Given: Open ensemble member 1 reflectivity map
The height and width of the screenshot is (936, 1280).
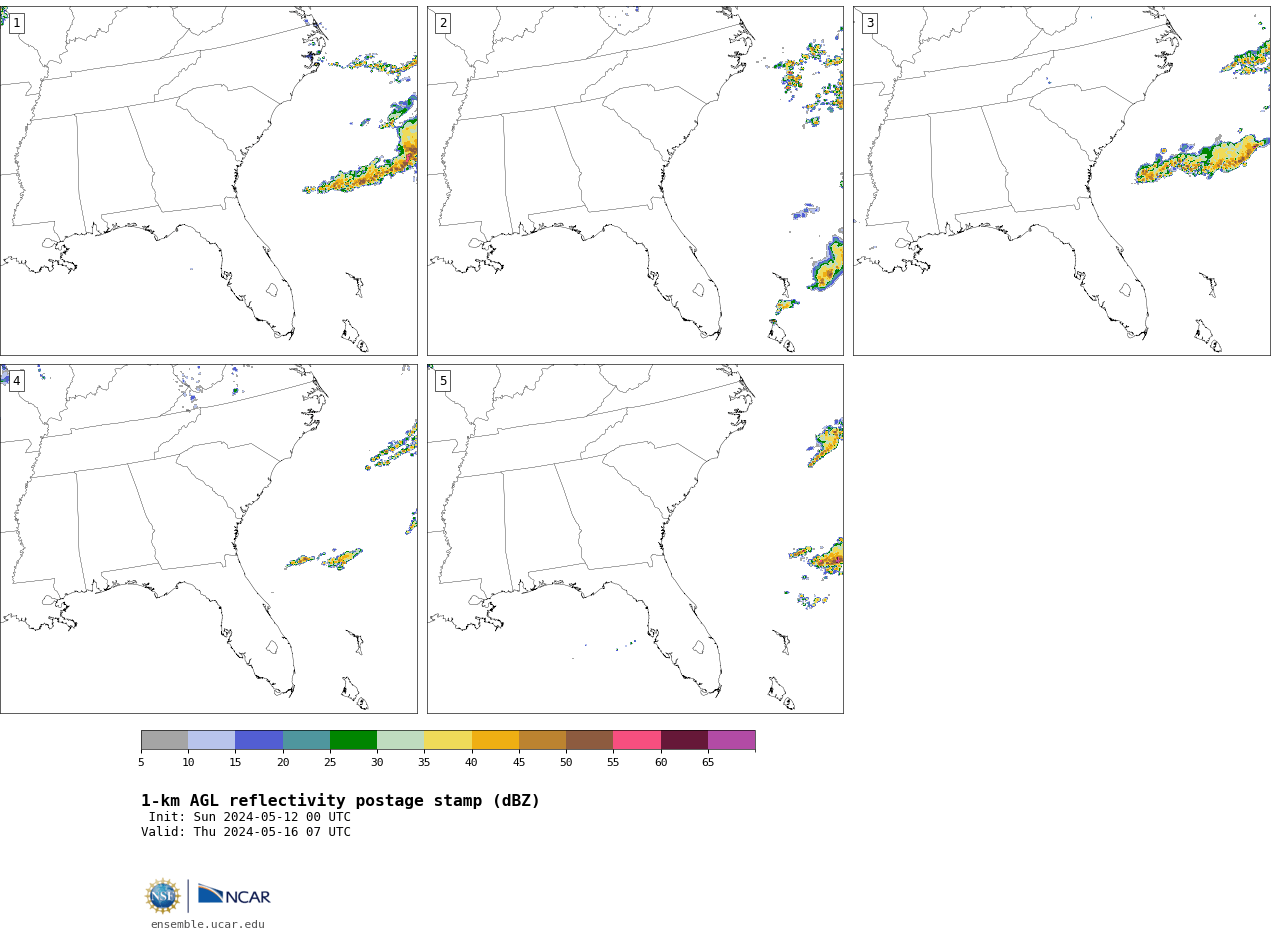Looking at the screenshot, I should [208, 181].
